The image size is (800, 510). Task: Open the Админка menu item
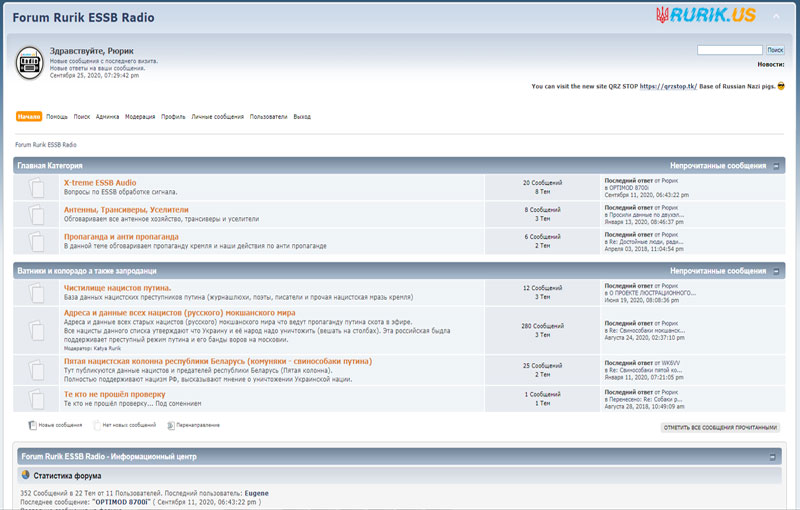107,117
